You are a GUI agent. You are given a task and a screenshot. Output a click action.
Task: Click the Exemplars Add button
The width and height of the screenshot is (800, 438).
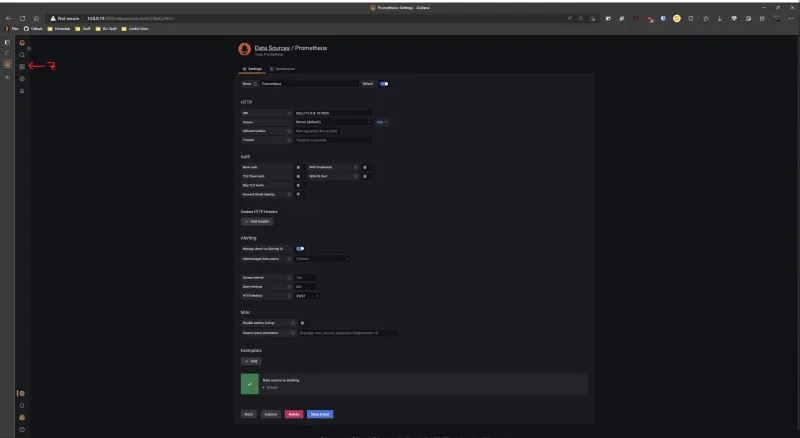(x=251, y=361)
